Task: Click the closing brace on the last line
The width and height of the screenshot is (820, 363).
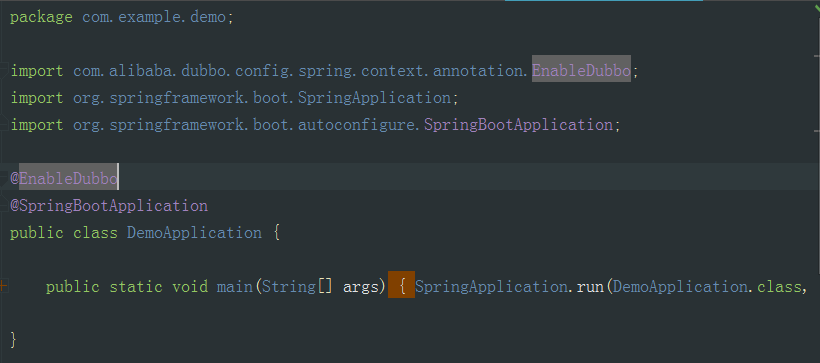Action: (14, 340)
